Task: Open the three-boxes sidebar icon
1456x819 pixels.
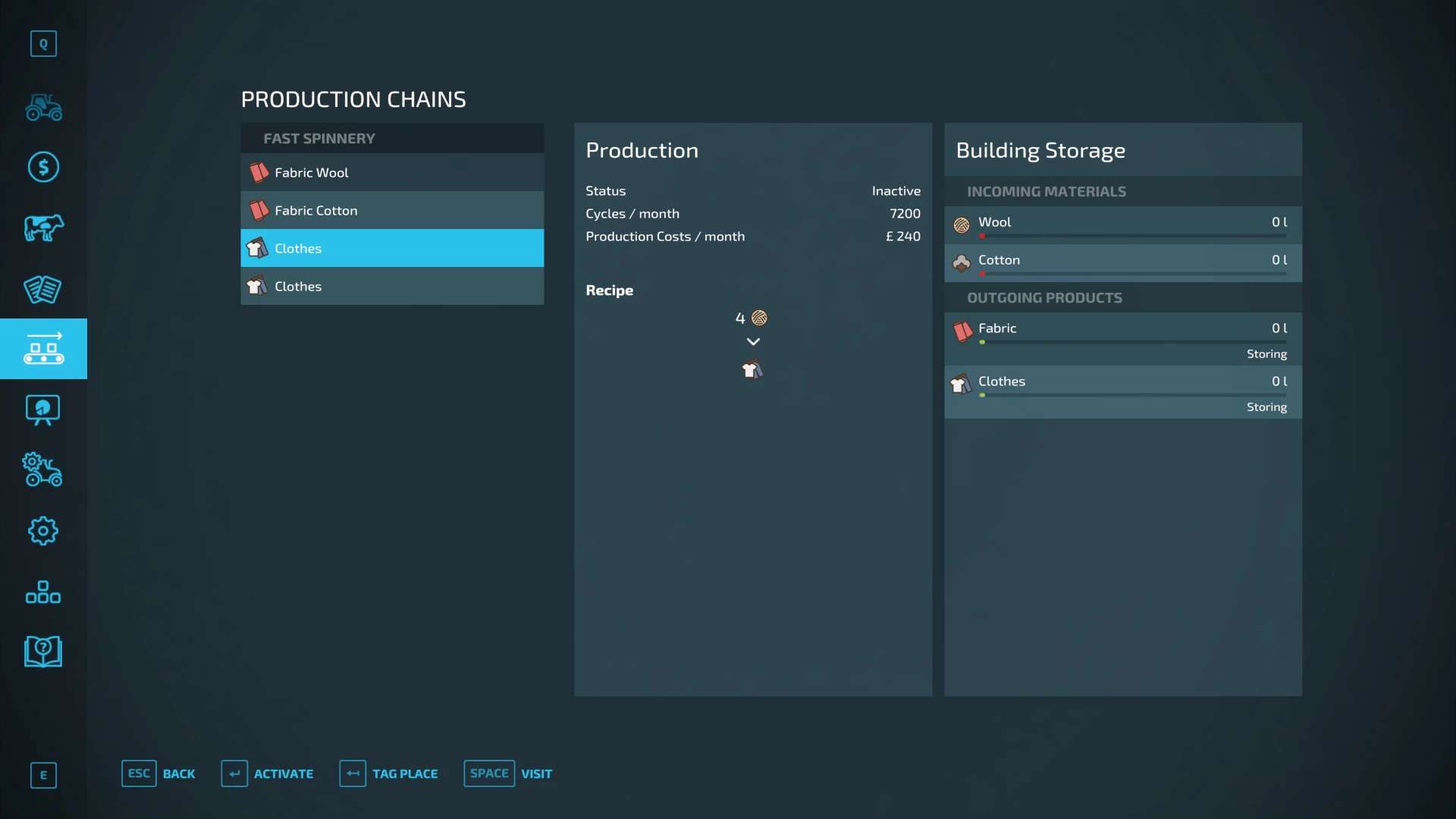Action: [x=43, y=592]
